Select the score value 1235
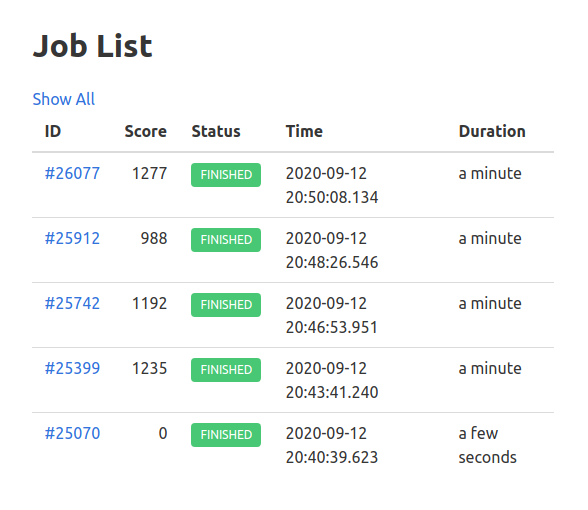Screen dimensions: 588x510 tap(150, 369)
